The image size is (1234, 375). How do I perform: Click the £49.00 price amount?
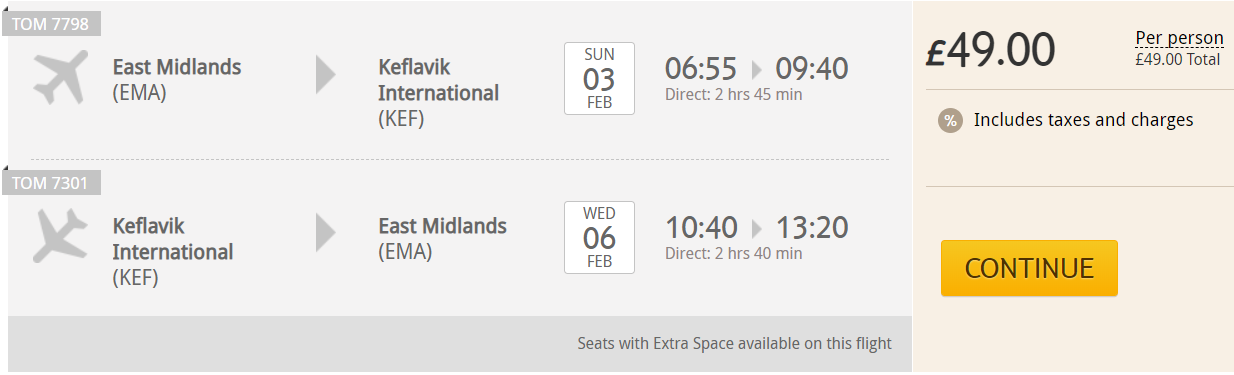coord(990,51)
